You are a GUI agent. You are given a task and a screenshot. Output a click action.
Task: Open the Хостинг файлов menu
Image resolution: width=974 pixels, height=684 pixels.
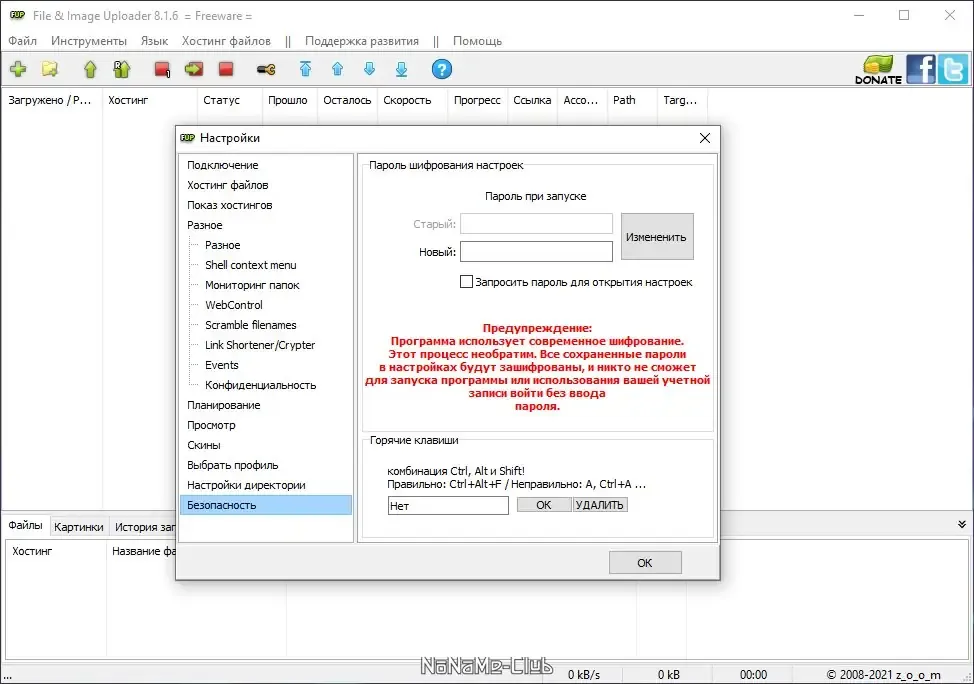coord(226,41)
